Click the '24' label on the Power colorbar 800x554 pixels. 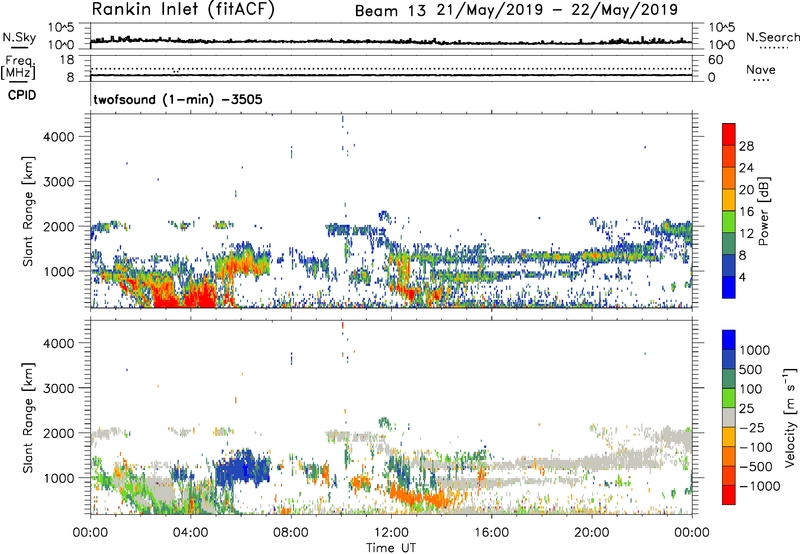746,168
